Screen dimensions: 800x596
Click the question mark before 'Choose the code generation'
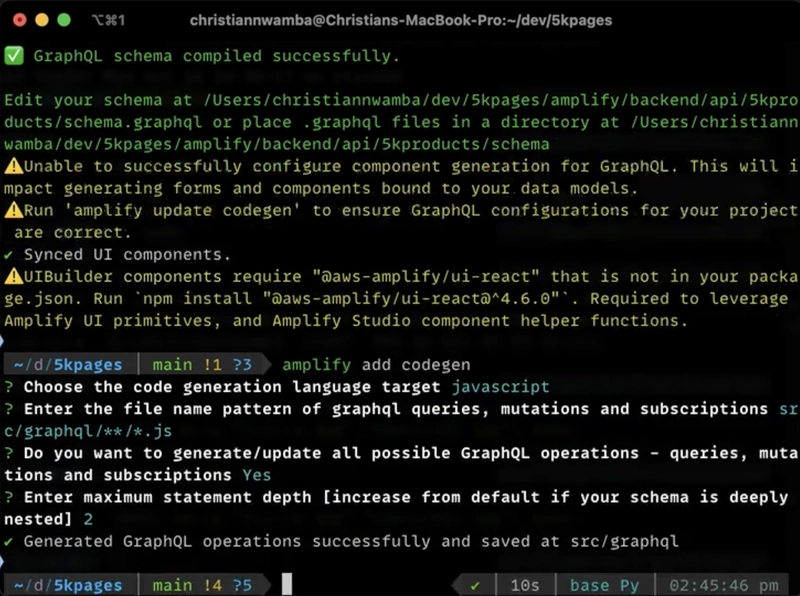[9, 387]
